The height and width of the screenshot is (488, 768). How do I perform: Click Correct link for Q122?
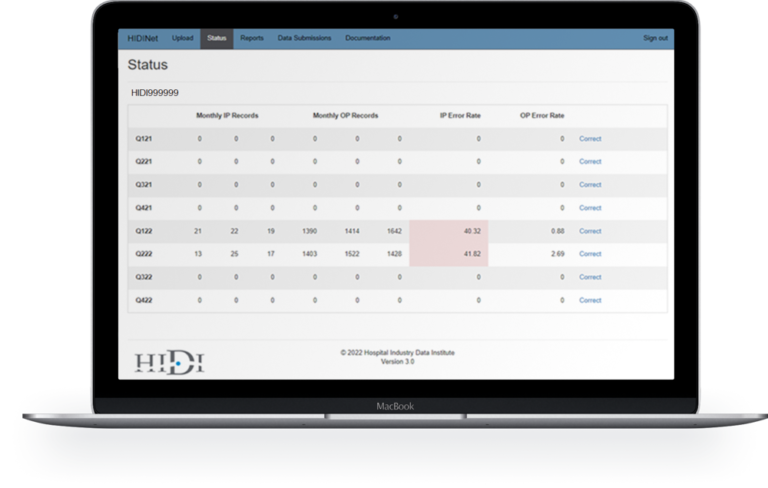coord(590,231)
